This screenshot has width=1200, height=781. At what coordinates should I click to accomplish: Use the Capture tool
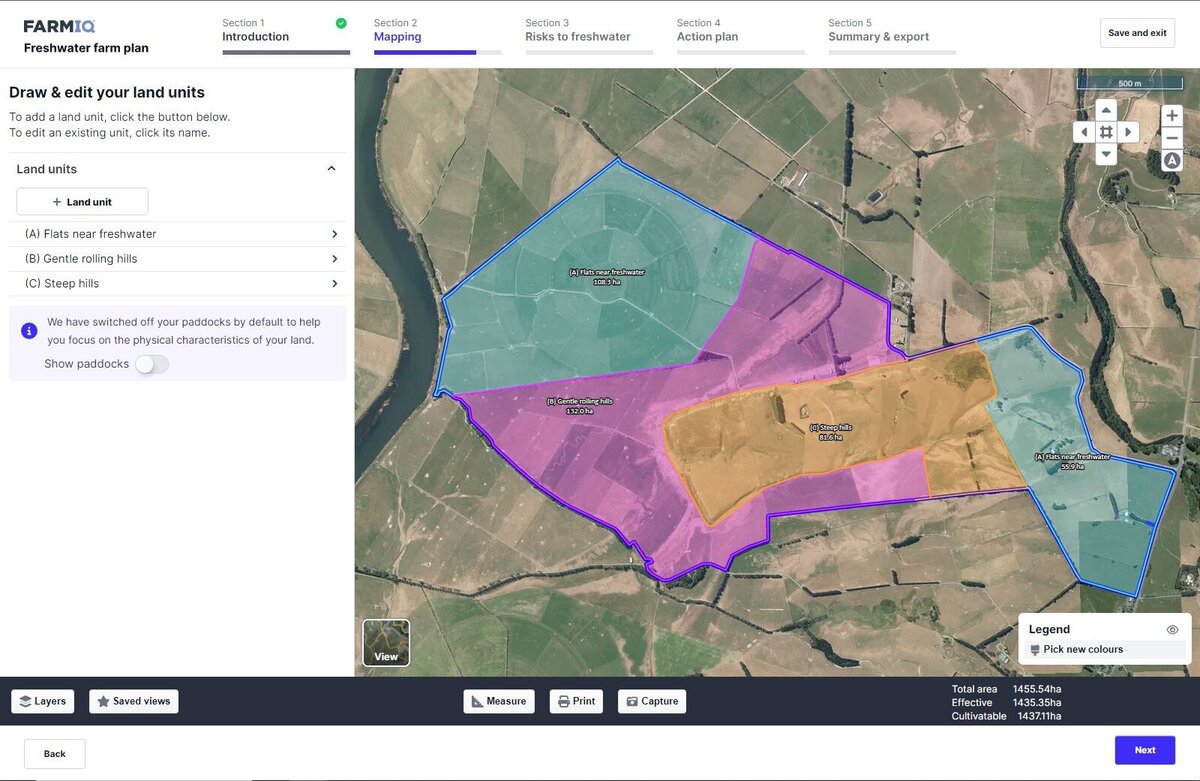651,701
